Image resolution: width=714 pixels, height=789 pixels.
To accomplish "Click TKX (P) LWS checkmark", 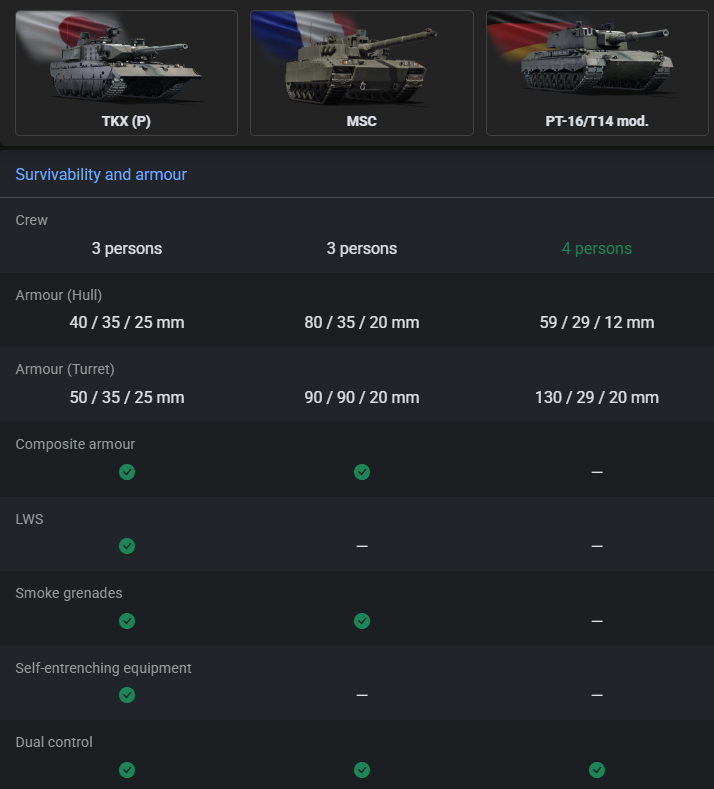I will point(127,546).
